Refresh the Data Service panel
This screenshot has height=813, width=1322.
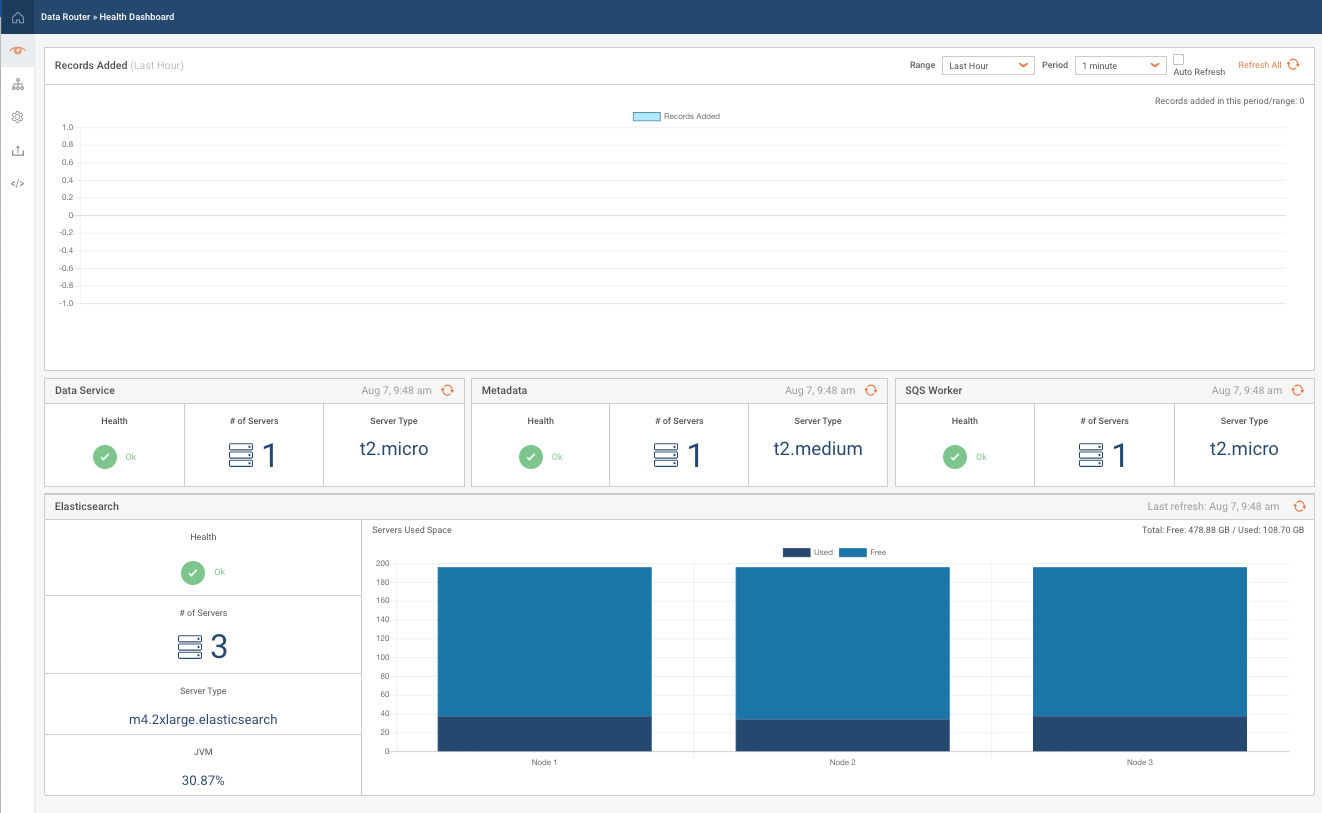(x=447, y=390)
